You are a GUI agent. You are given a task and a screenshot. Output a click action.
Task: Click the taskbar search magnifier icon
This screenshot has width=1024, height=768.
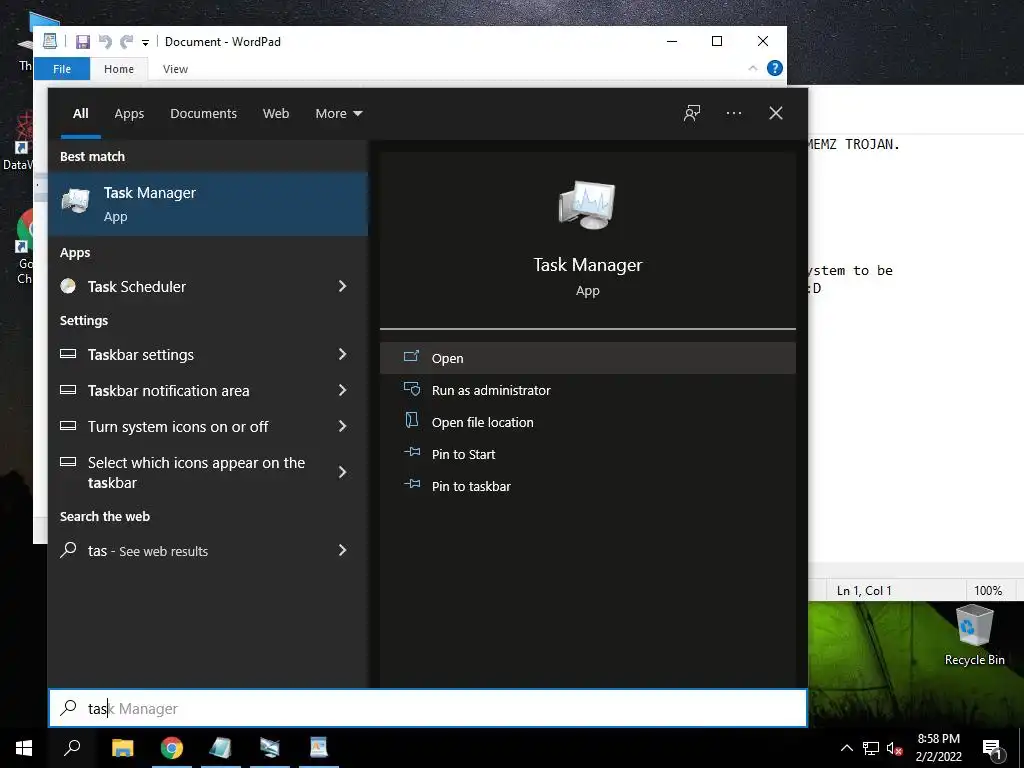72,748
